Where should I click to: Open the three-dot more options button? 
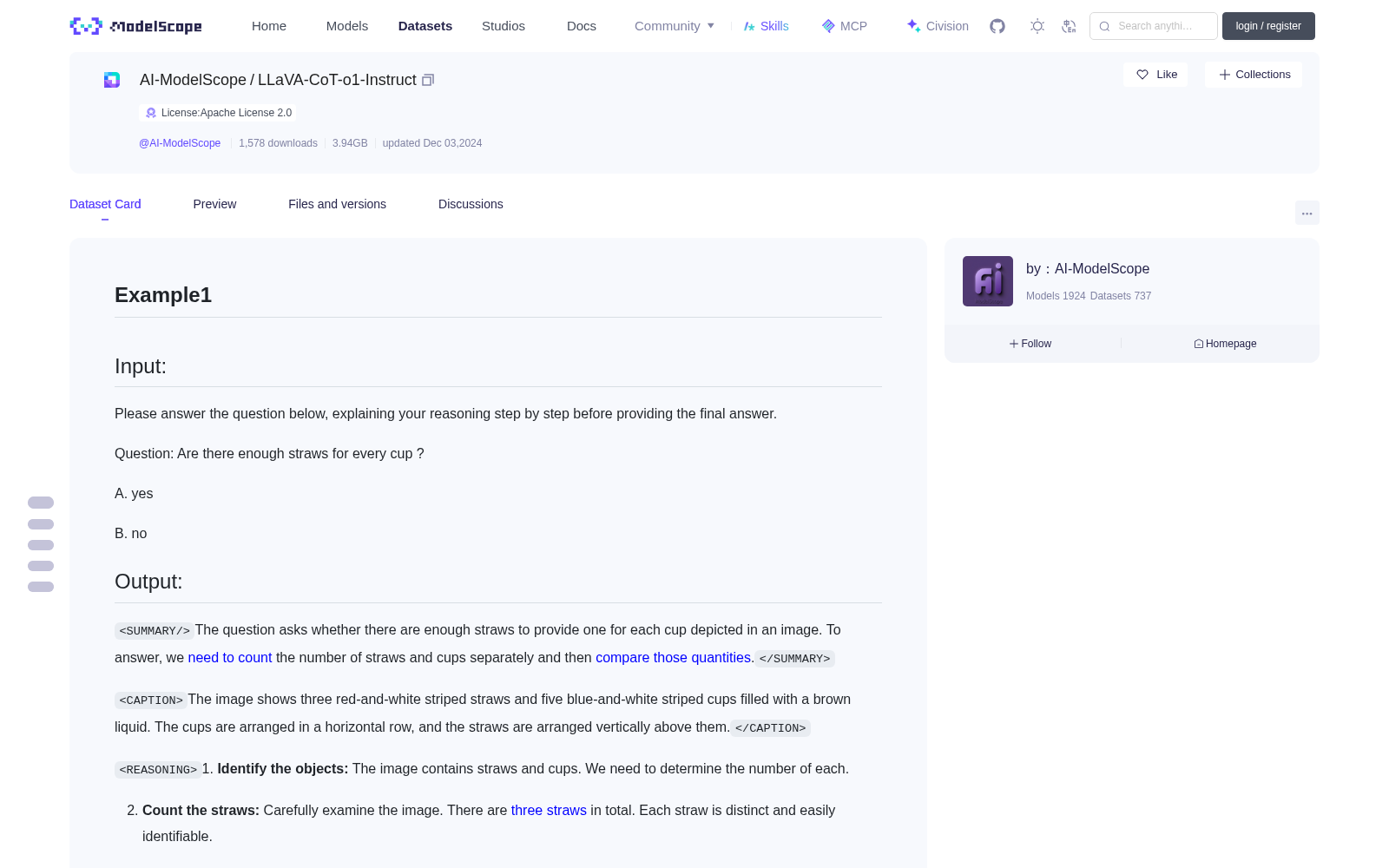[1307, 213]
